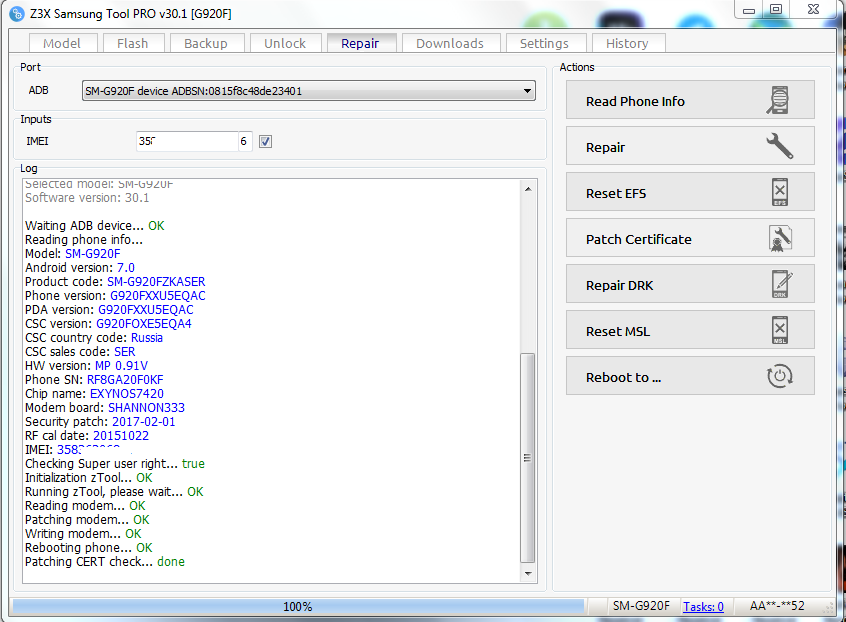Click the security patch 2017-02-01 value
Image resolution: width=846 pixels, height=622 pixels.
pos(144,422)
